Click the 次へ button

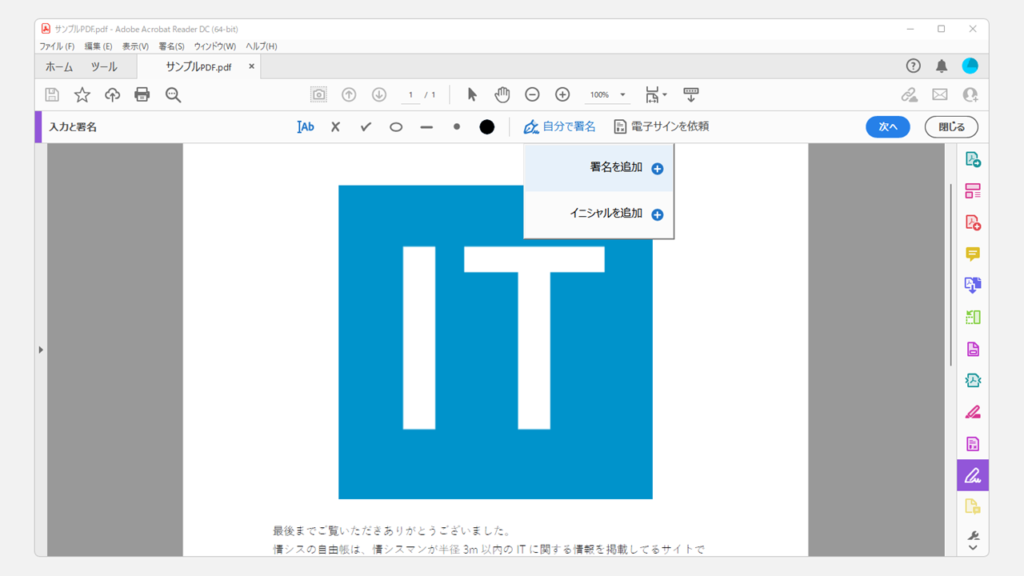pos(888,127)
